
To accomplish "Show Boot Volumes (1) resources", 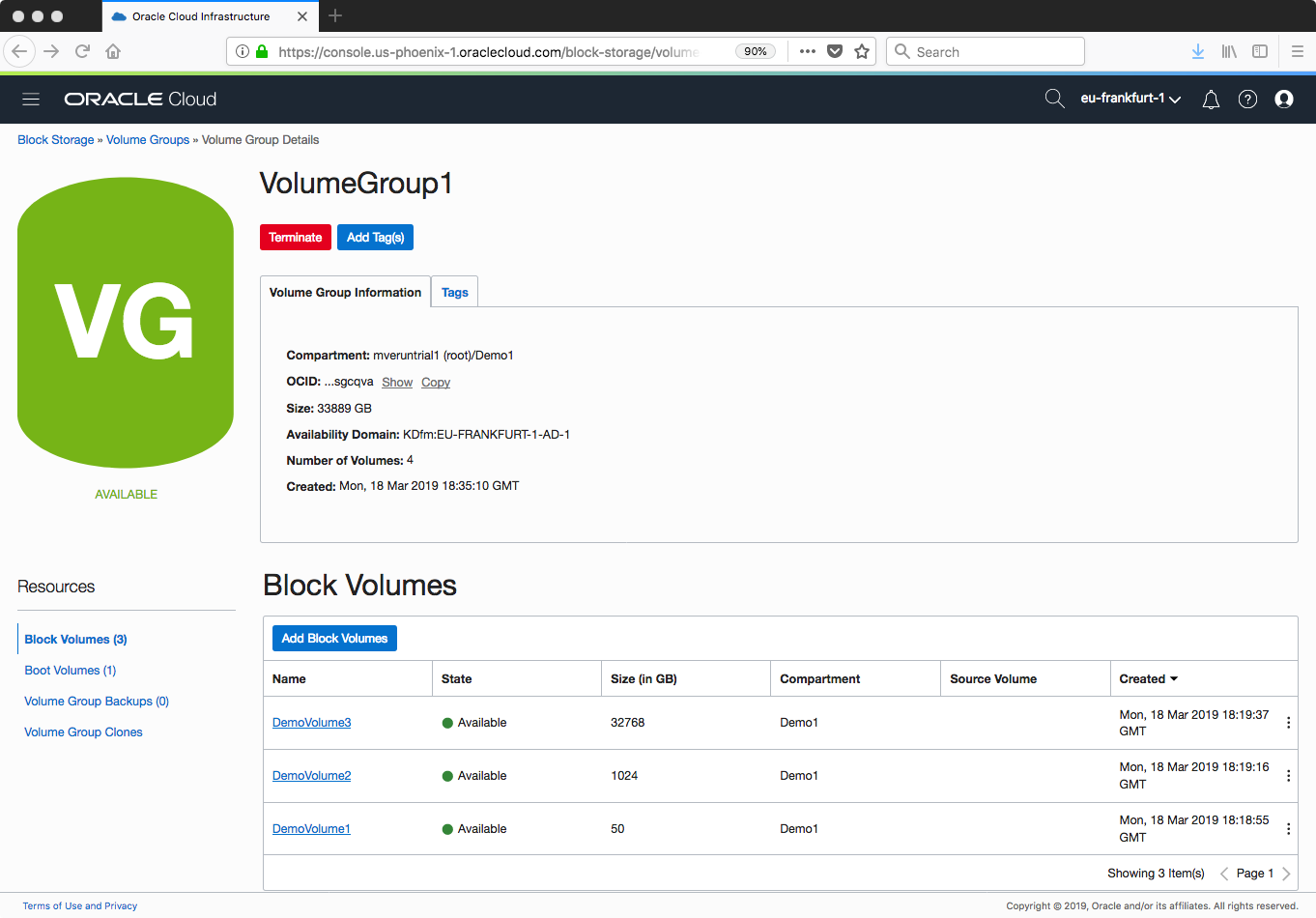I will pyautogui.click(x=70, y=671).
